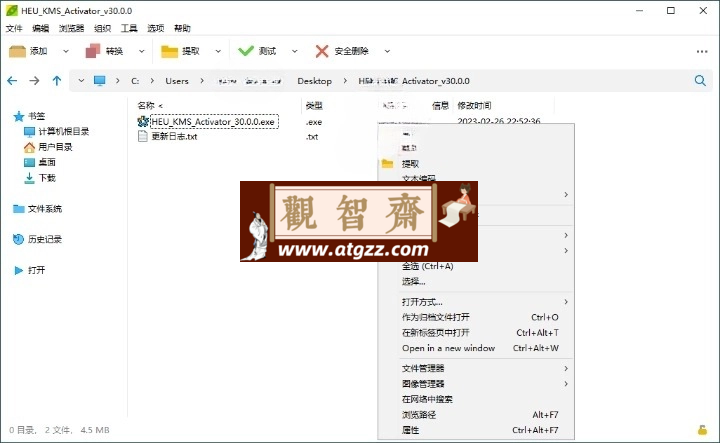Sort by 名称 (Name) column header

[x=146, y=106]
